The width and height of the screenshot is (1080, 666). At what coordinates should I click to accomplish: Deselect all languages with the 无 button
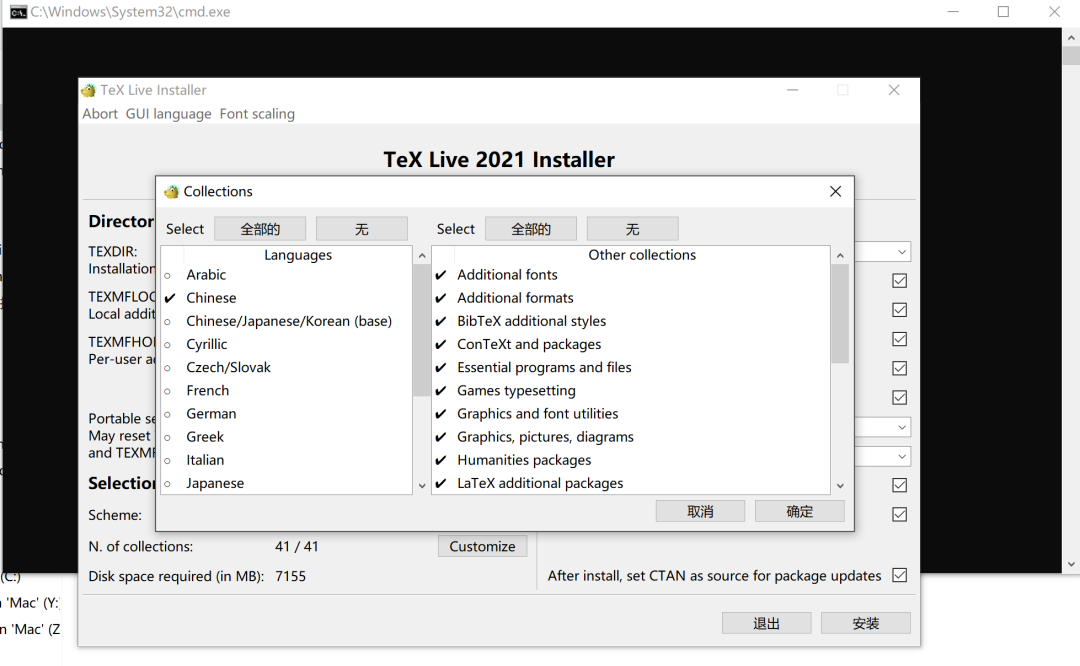362,229
